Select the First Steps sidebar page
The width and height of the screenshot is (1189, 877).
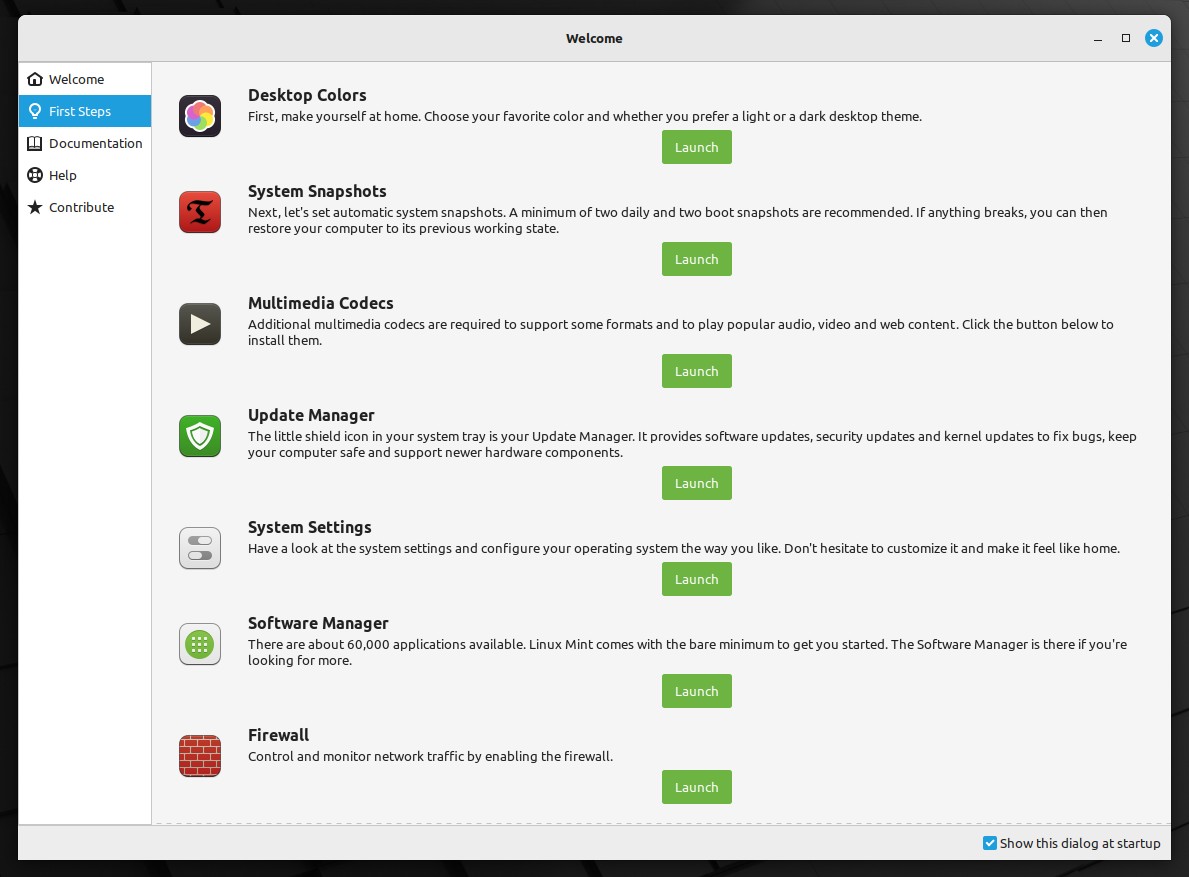pyautogui.click(x=85, y=111)
